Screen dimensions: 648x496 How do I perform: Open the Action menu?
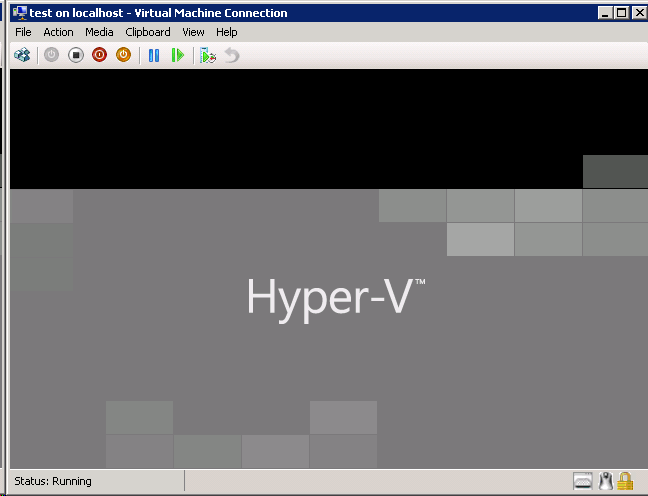pos(58,32)
